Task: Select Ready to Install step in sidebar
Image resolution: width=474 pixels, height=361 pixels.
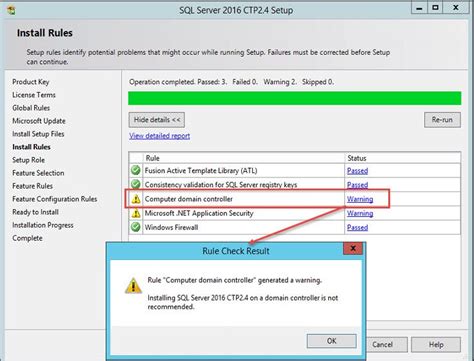Action: point(35,212)
